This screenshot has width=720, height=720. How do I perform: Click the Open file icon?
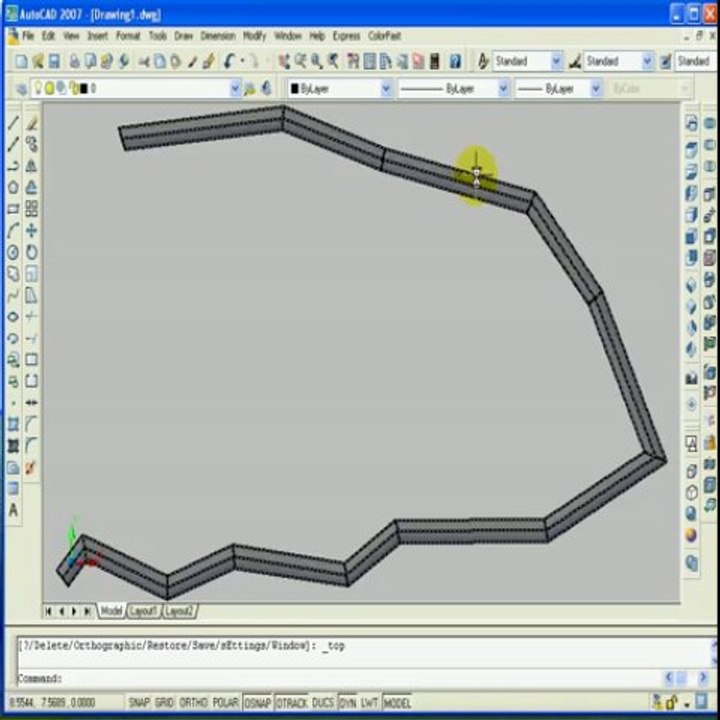point(38,61)
